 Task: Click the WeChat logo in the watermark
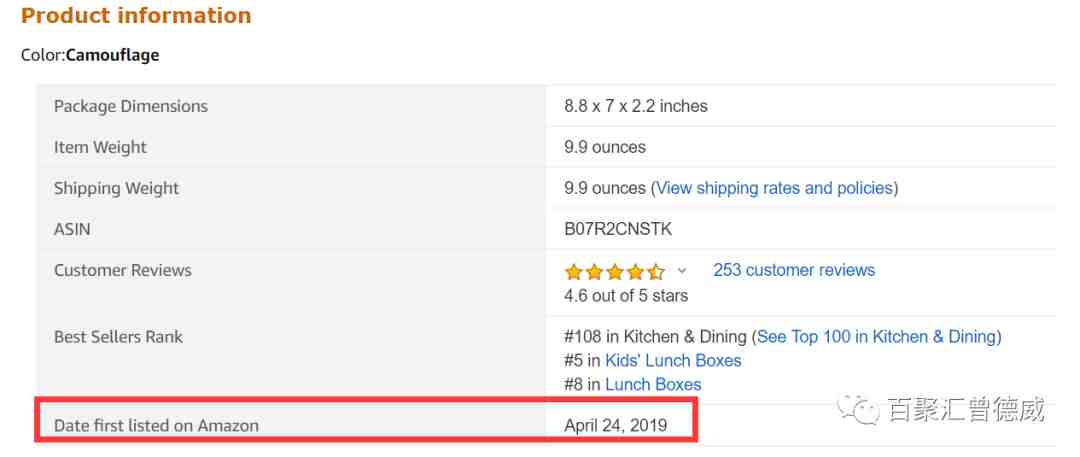tap(858, 410)
